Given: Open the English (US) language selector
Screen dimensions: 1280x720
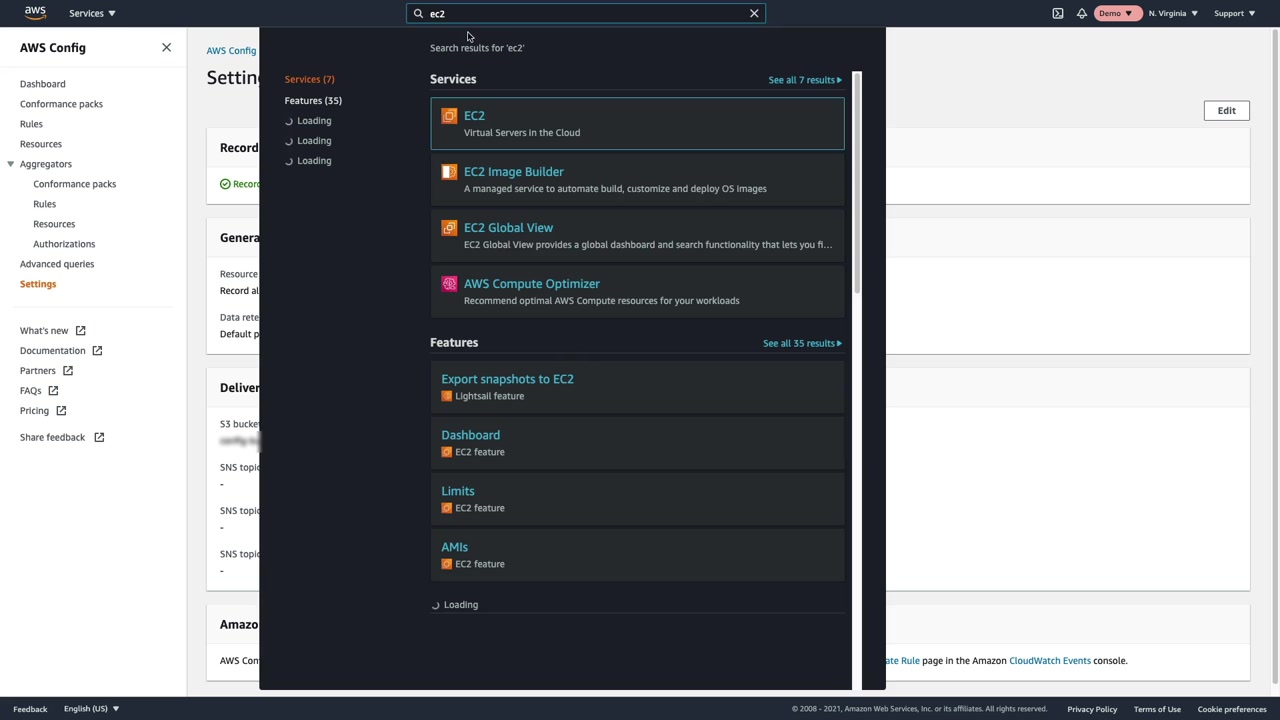Looking at the screenshot, I should click(x=91, y=709).
